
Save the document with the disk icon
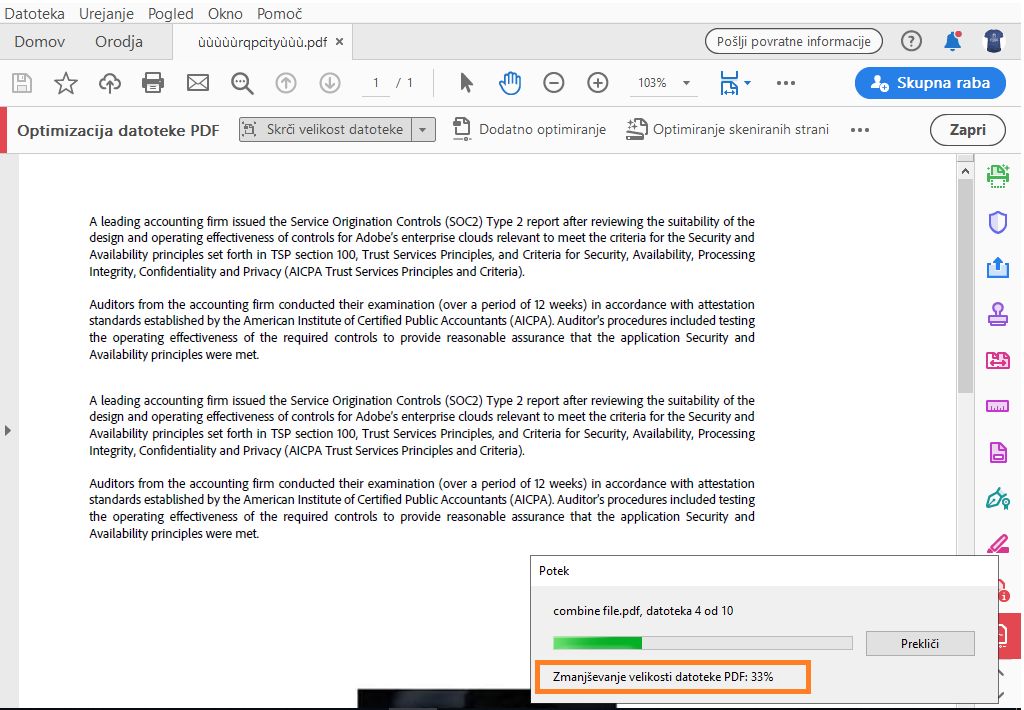coord(22,83)
